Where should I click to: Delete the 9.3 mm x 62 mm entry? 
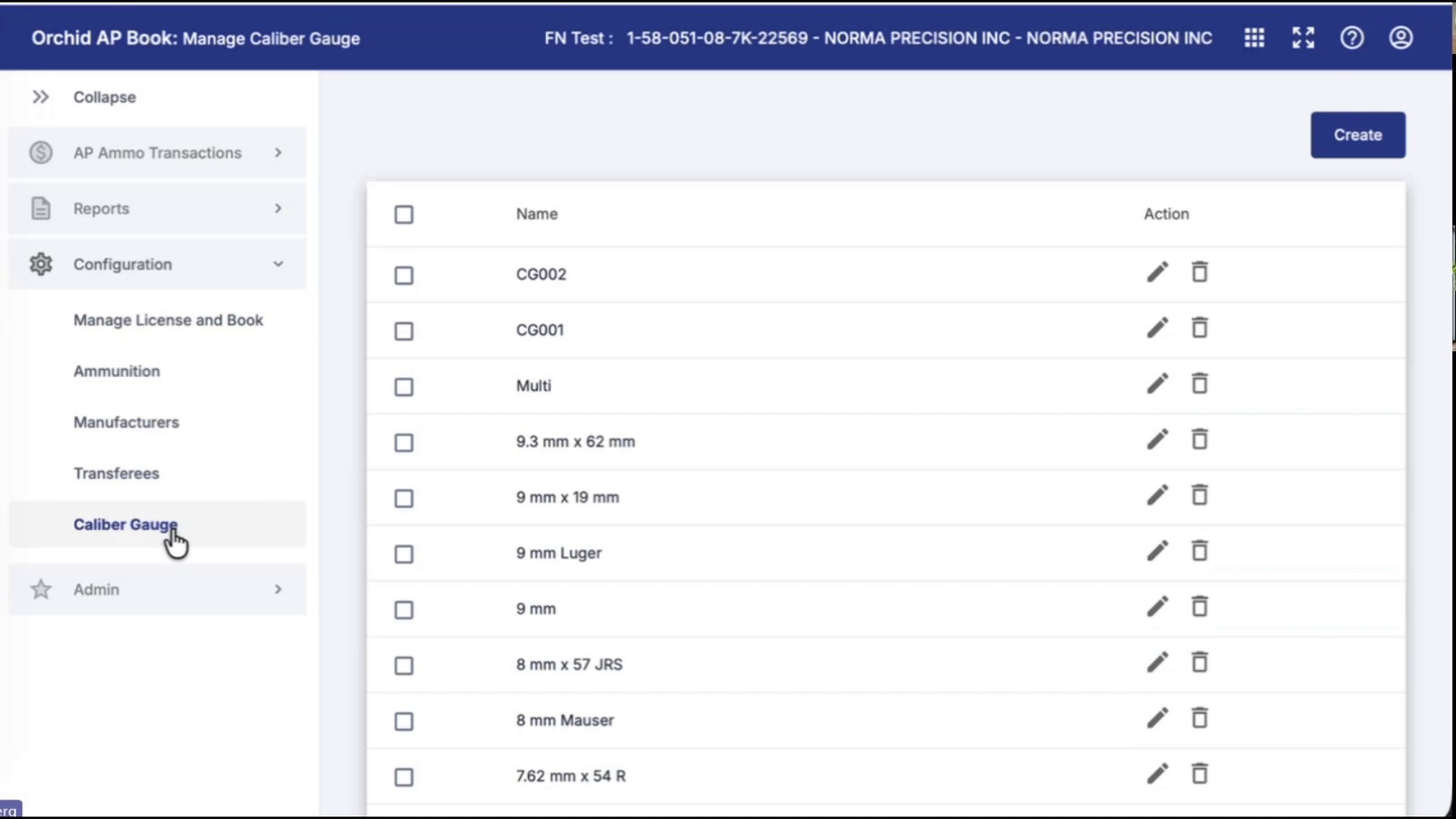pyautogui.click(x=1200, y=439)
